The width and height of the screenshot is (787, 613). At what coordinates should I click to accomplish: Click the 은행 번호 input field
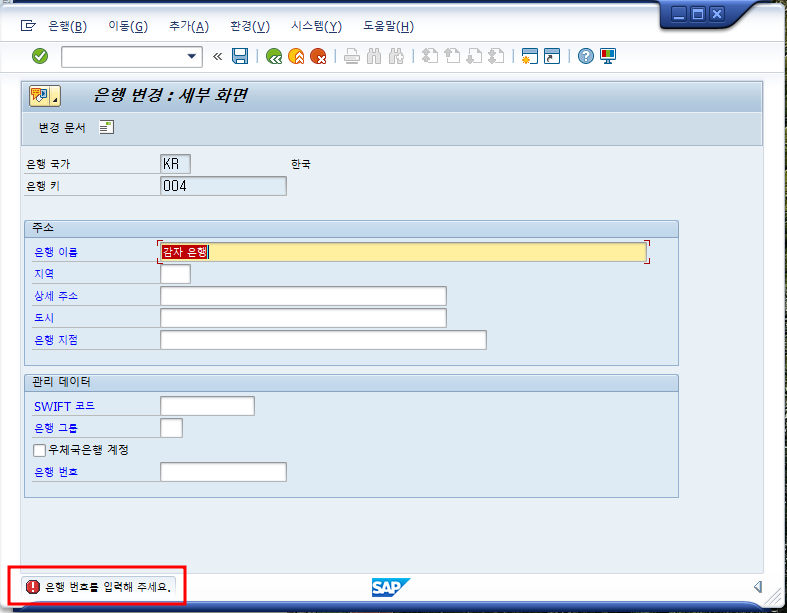[223, 472]
